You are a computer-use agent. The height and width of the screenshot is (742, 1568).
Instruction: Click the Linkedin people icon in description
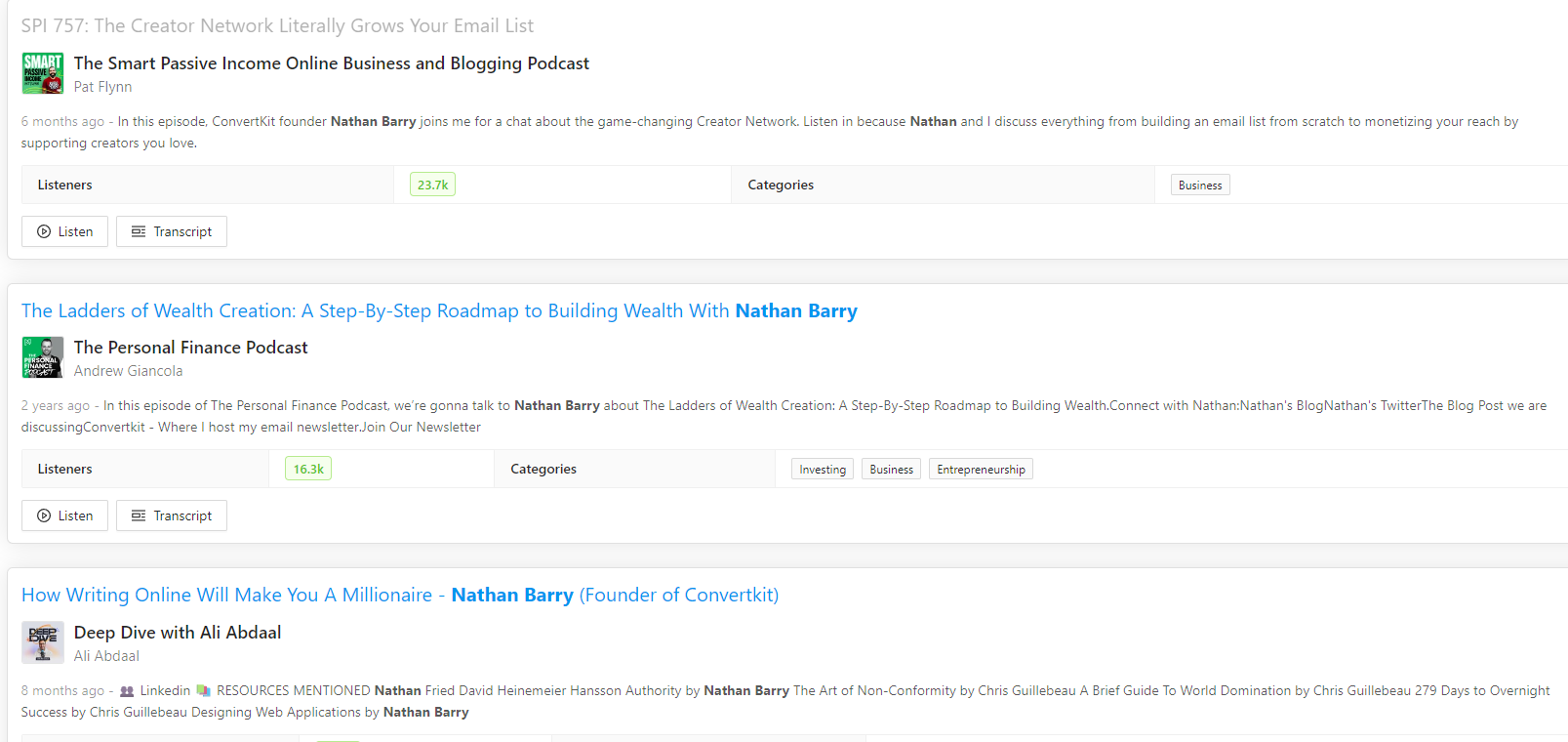(x=127, y=691)
